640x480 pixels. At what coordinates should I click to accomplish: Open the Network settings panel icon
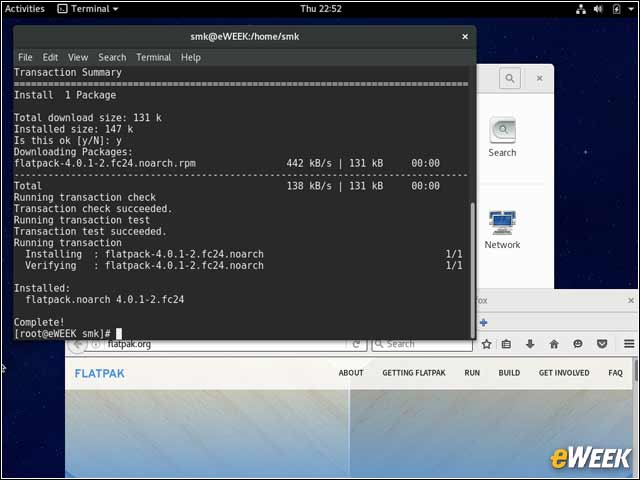(x=502, y=229)
